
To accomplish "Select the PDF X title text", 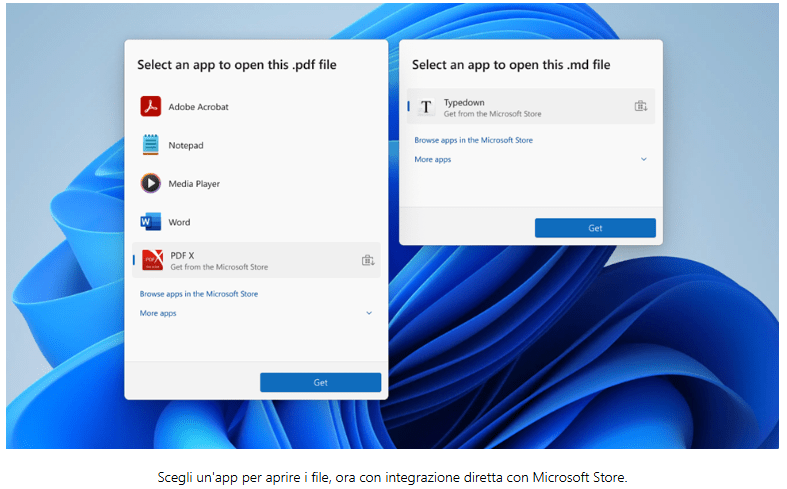I will [182, 256].
